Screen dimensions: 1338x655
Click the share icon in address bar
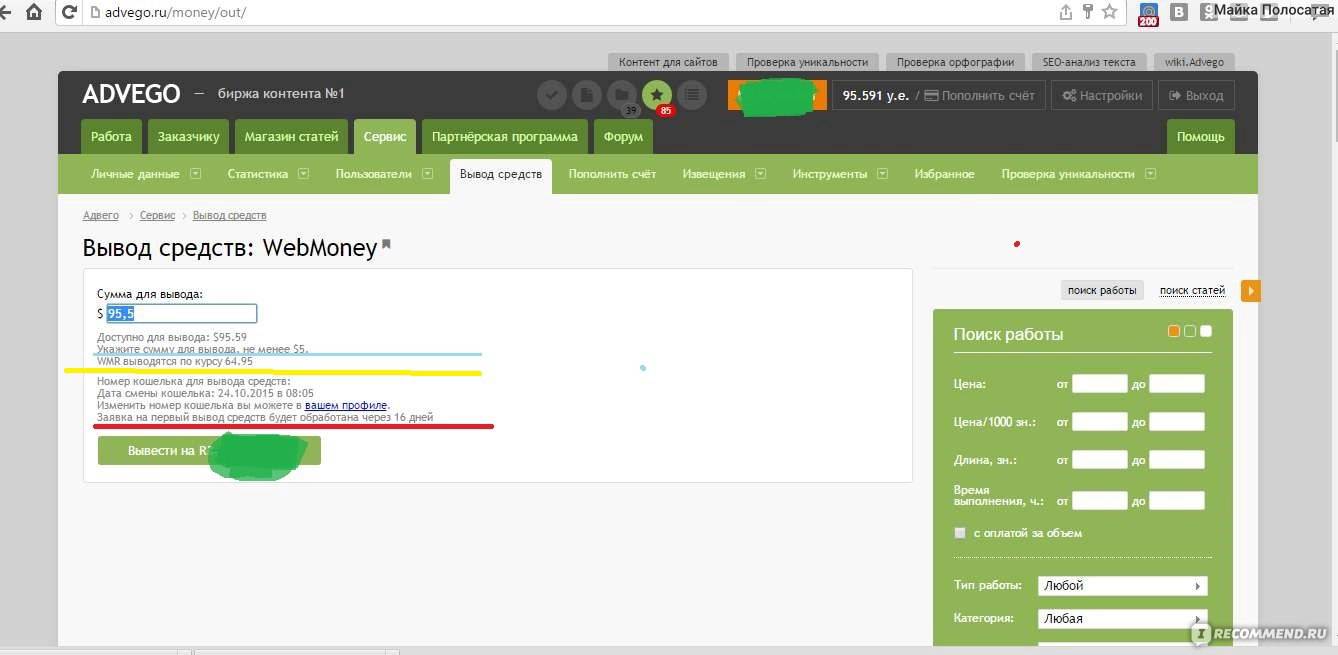coord(1066,12)
